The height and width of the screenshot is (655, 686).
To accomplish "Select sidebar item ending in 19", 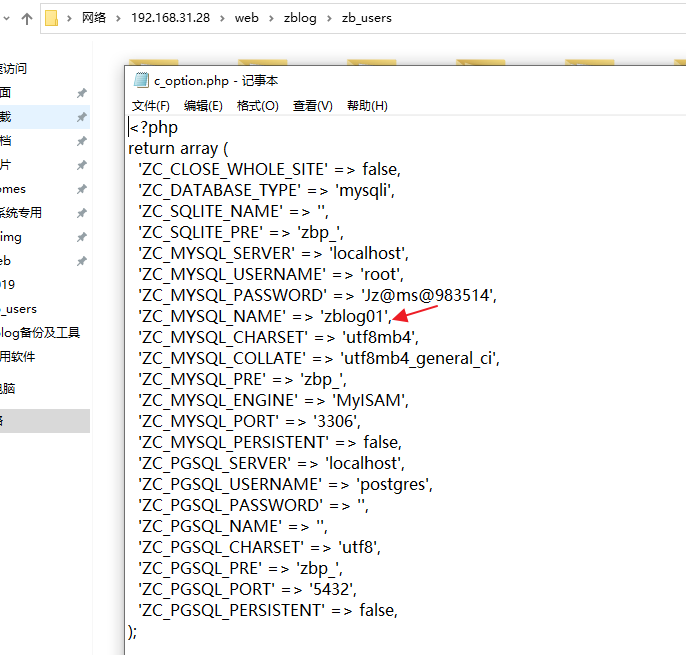I will (7, 285).
